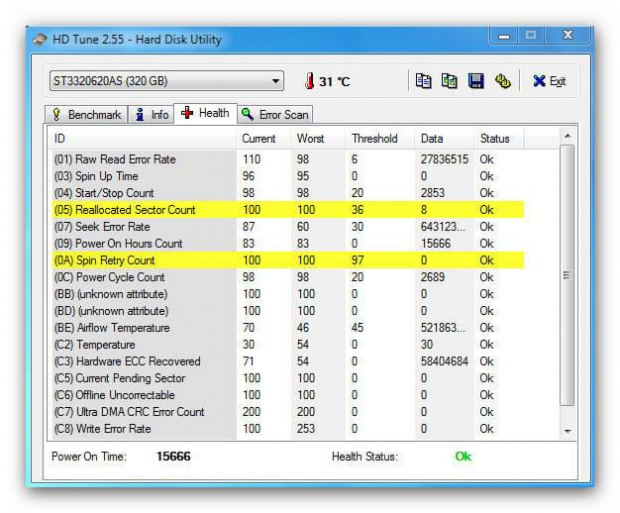620x513 pixels.
Task: Open the Error Scan tab
Action: [x=275, y=115]
